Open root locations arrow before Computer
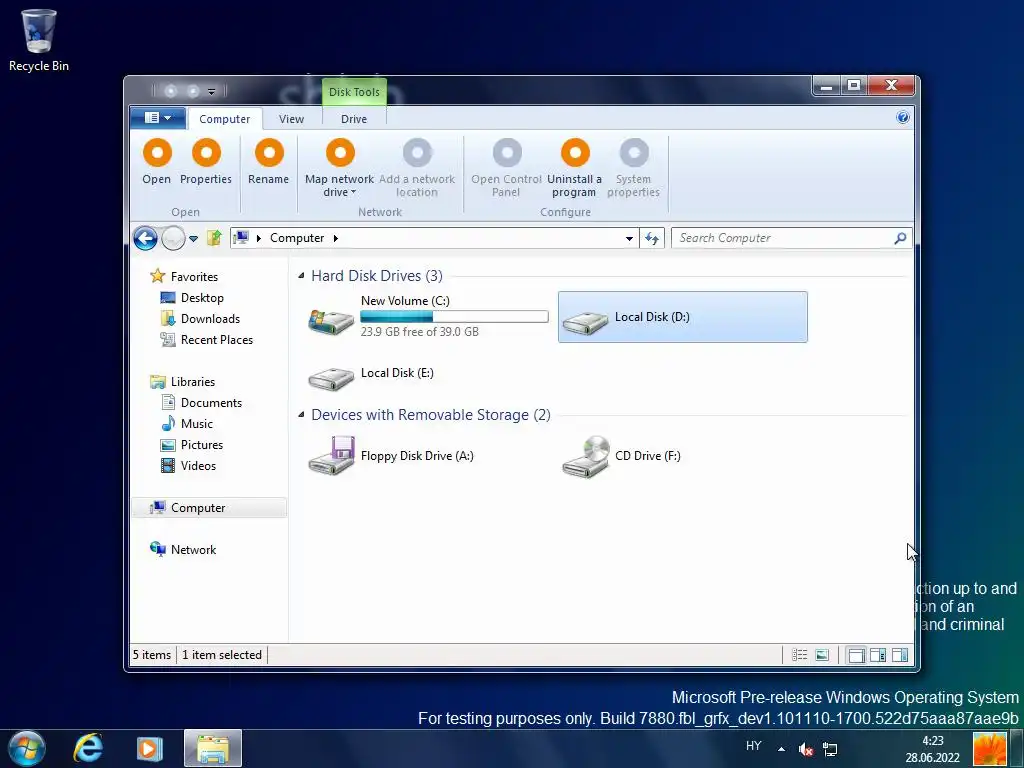This screenshot has width=1024, height=768. (259, 238)
